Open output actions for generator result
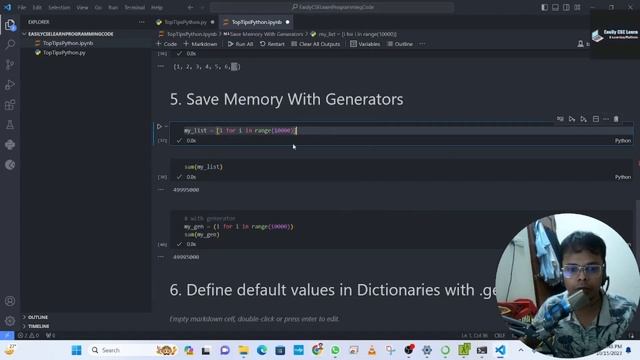Viewport: 640px width, 360px height. [x=161, y=257]
